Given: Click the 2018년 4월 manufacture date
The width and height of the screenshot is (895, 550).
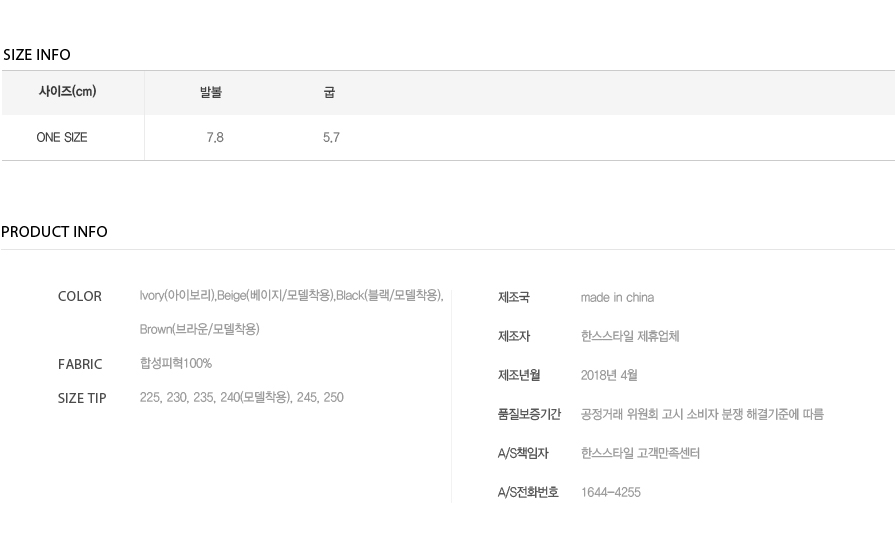Looking at the screenshot, I should 609,375.
